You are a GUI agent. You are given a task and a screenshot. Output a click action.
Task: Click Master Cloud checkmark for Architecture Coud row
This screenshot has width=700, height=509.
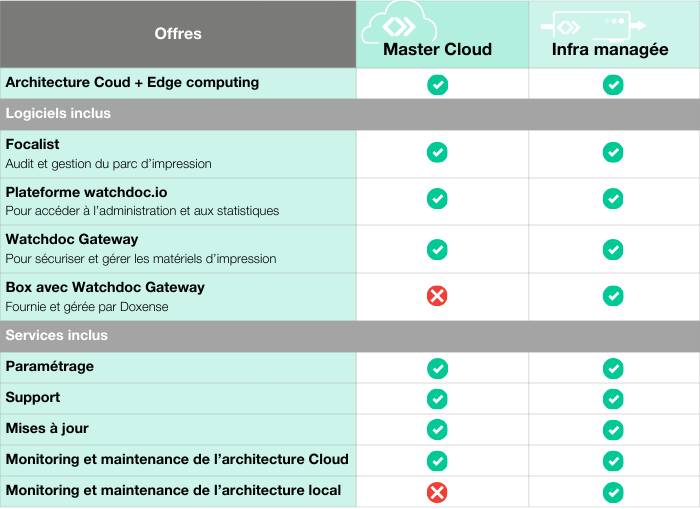pos(438,85)
